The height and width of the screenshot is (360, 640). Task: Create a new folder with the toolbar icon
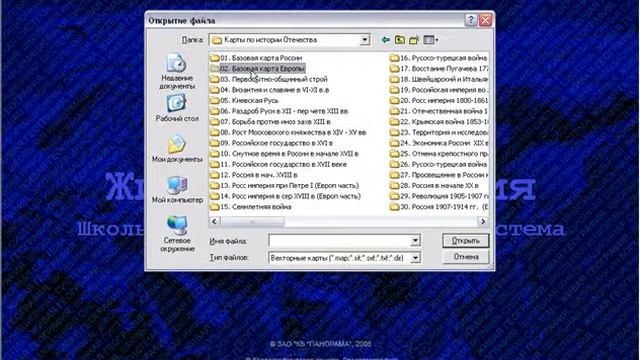click(x=414, y=40)
